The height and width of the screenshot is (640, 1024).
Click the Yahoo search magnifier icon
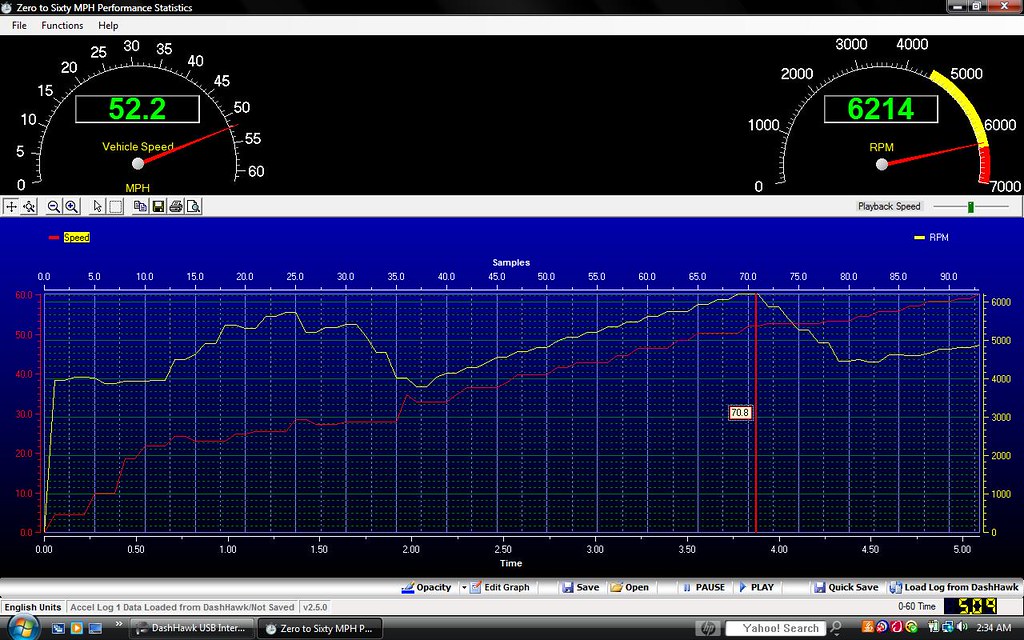[x=836, y=628]
